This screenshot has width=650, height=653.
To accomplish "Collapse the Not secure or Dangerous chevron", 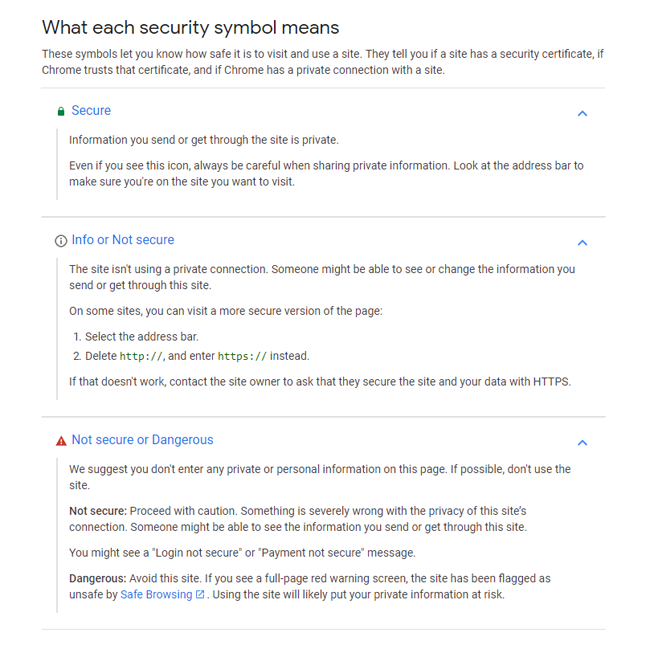I will click(x=583, y=442).
